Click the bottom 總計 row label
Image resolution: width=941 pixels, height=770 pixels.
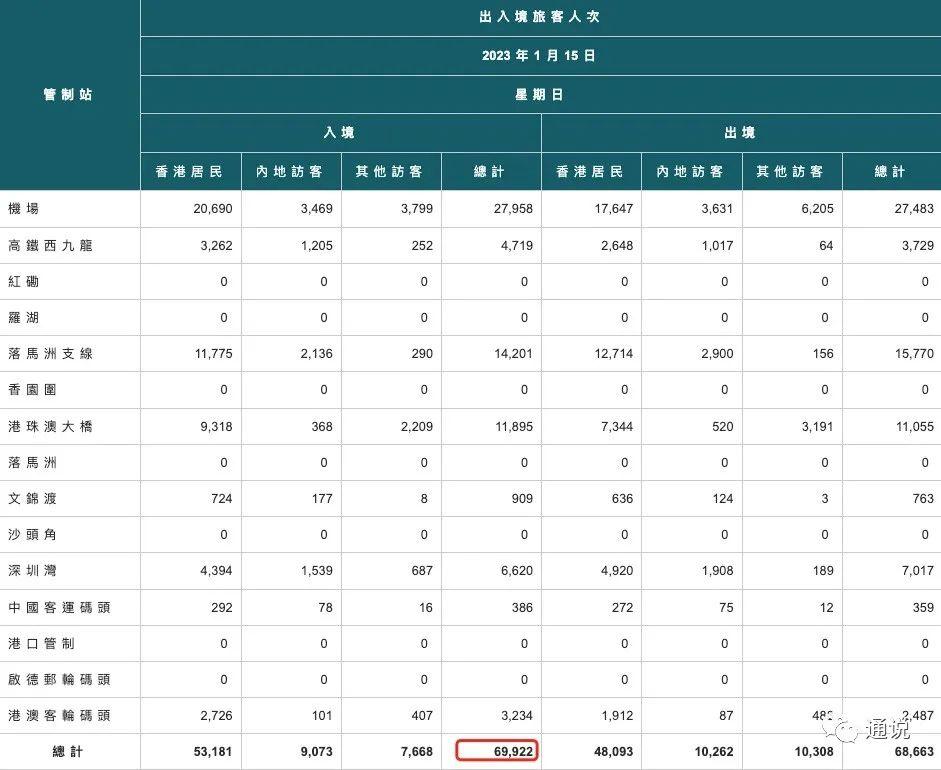coord(69,751)
